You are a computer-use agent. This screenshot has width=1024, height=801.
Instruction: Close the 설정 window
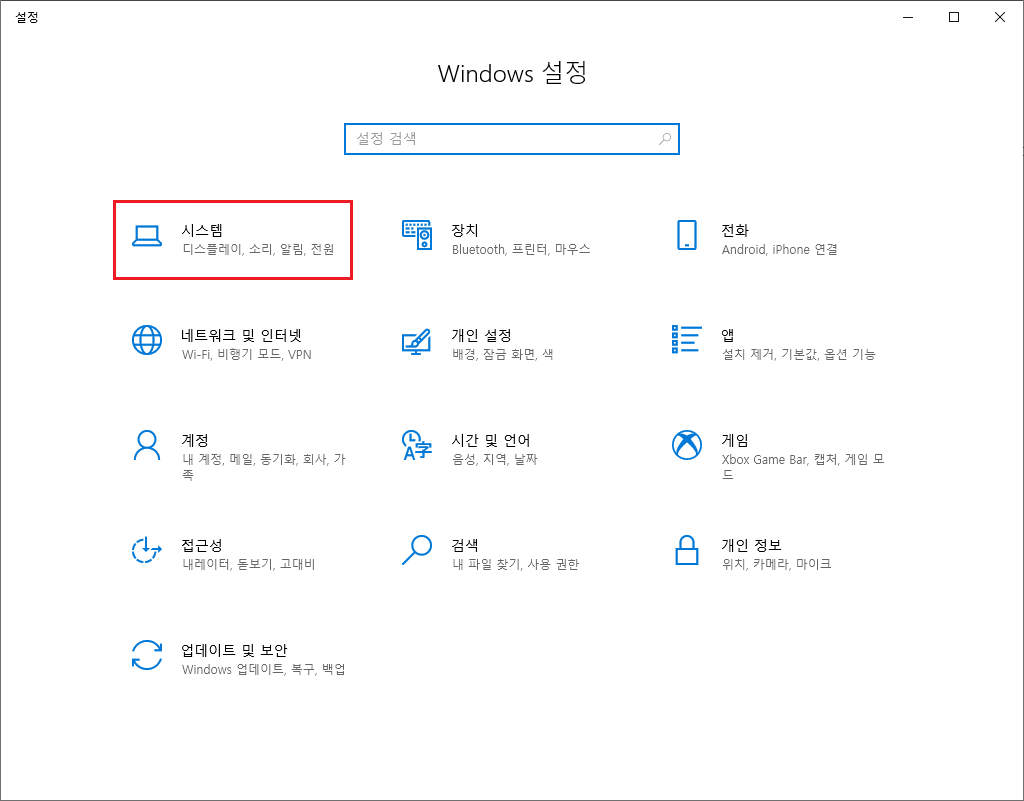[1000, 17]
